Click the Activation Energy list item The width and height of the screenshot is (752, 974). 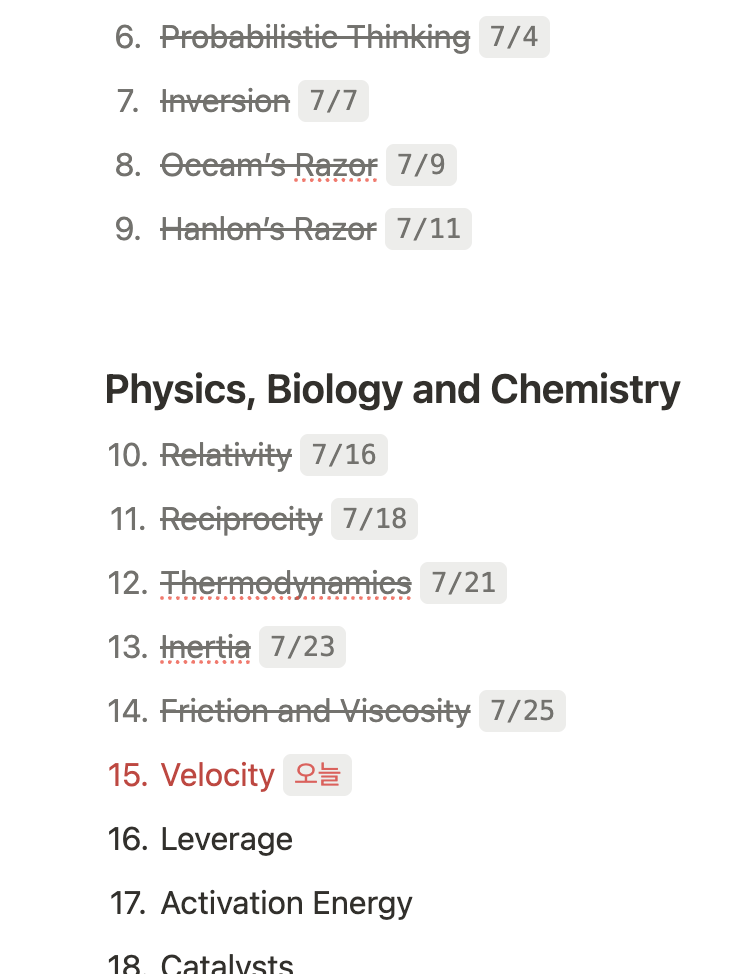pos(286,904)
